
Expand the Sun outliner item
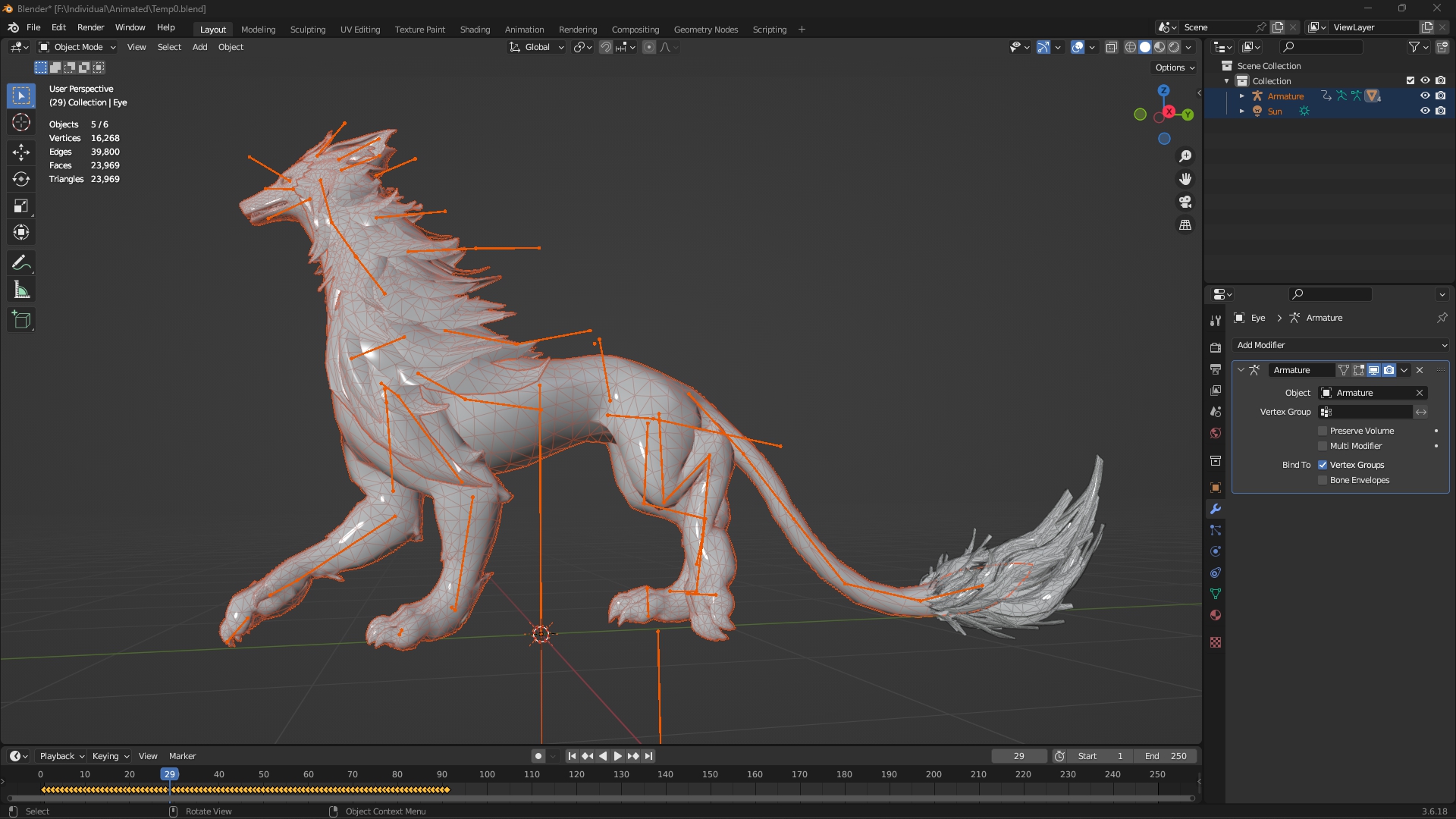tap(1241, 111)
